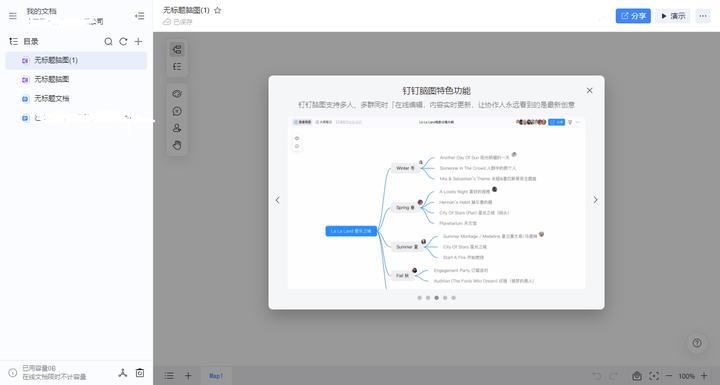This screenshot has width=720, height=385.
Task: Locate the root node with the home icon
Action: click(637, 376)
